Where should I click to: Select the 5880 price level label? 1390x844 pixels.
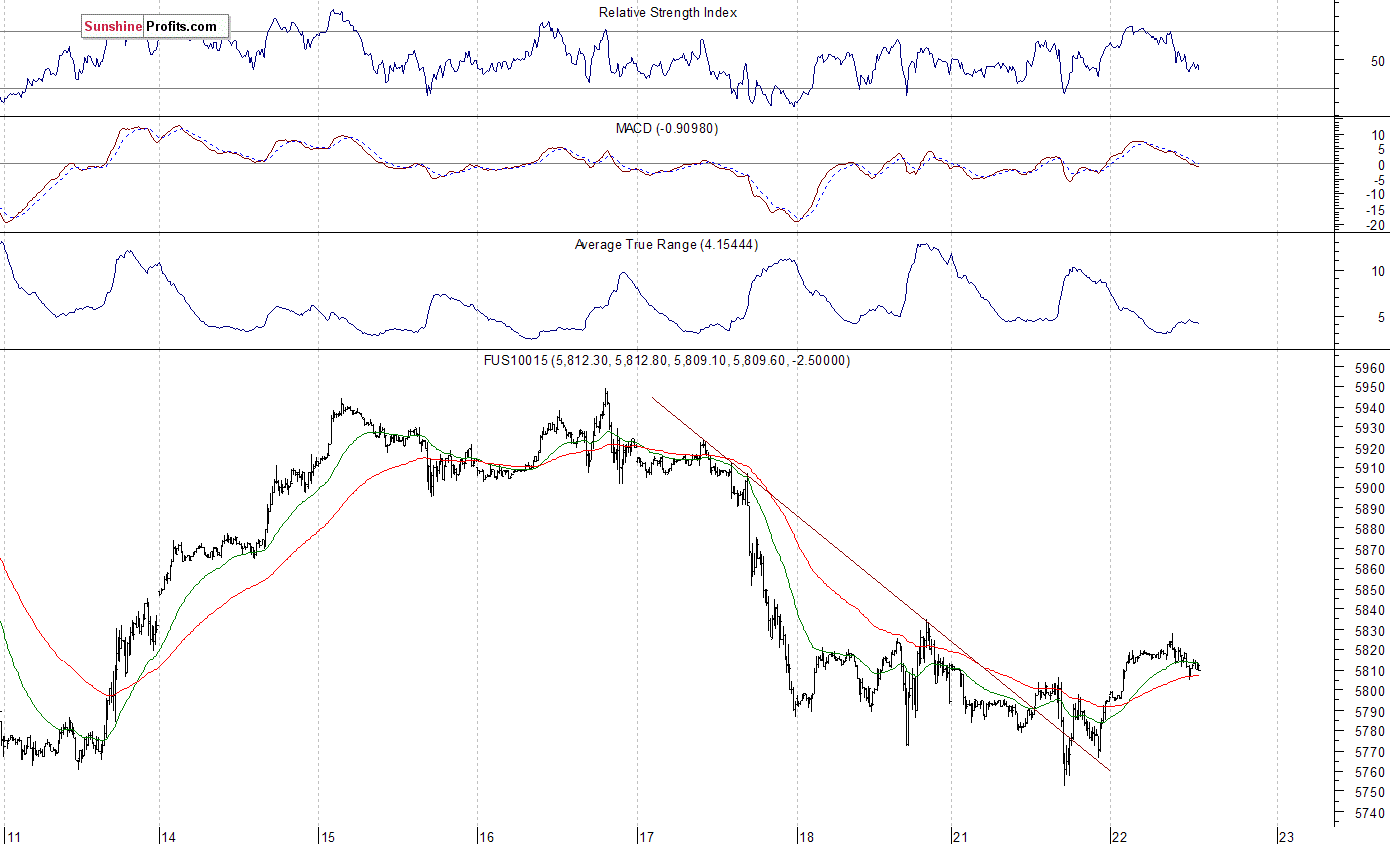[1370, 530]
